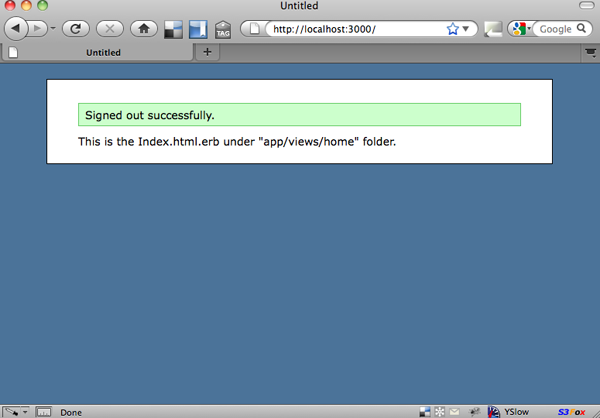600x418 pixels.
Task: Expand the back/forward history dropdown arrow
Action: tap(53, 28)
